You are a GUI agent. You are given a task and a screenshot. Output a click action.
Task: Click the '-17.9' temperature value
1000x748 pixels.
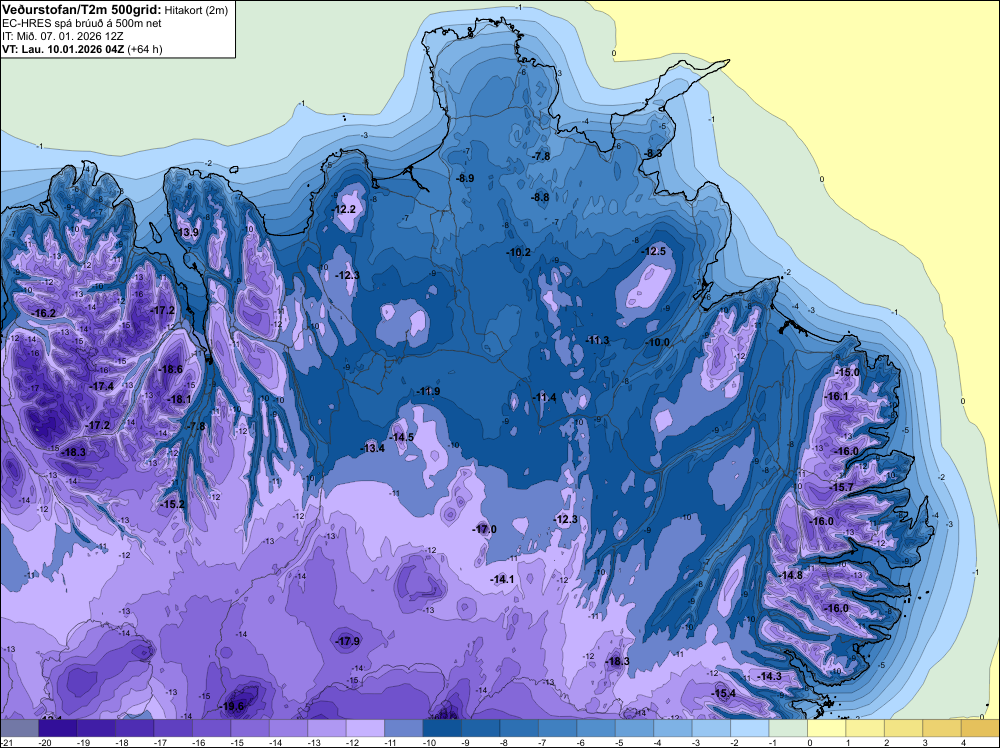tap(348, 641)
